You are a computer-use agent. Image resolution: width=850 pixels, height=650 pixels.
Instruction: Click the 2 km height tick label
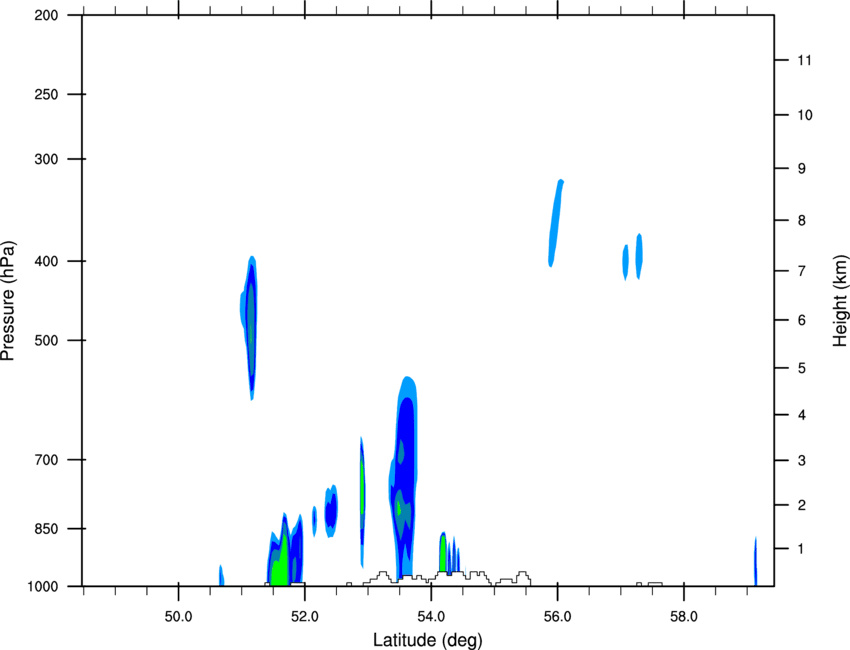802,505
